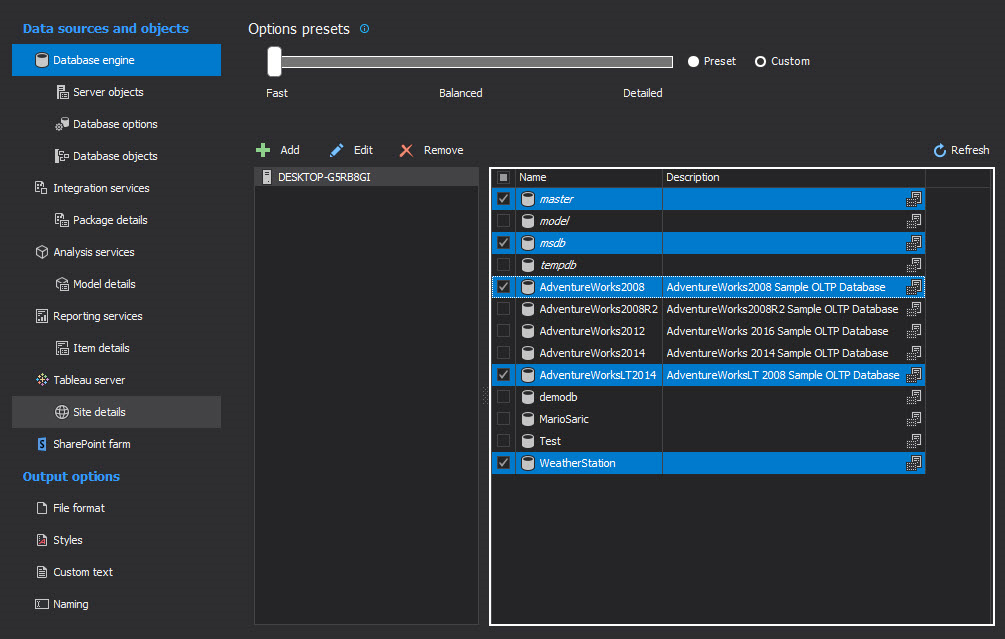The width and height of the screenshot is (1005, 639).
Task: Uncheck the msdb database checkbox
Action: pos(503,243)
